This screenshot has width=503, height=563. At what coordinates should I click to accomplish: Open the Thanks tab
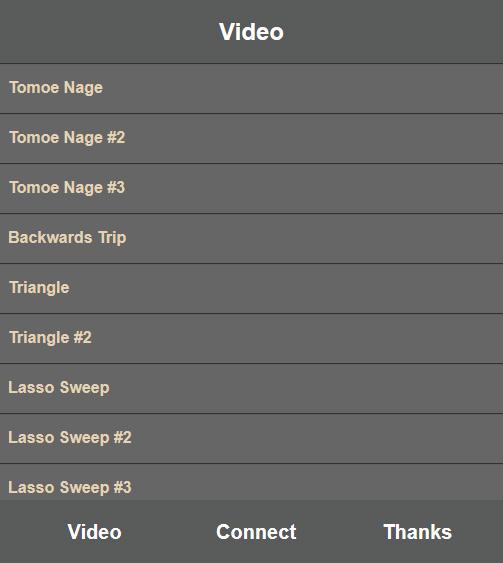pyautogui.click(x=418, y=532)
